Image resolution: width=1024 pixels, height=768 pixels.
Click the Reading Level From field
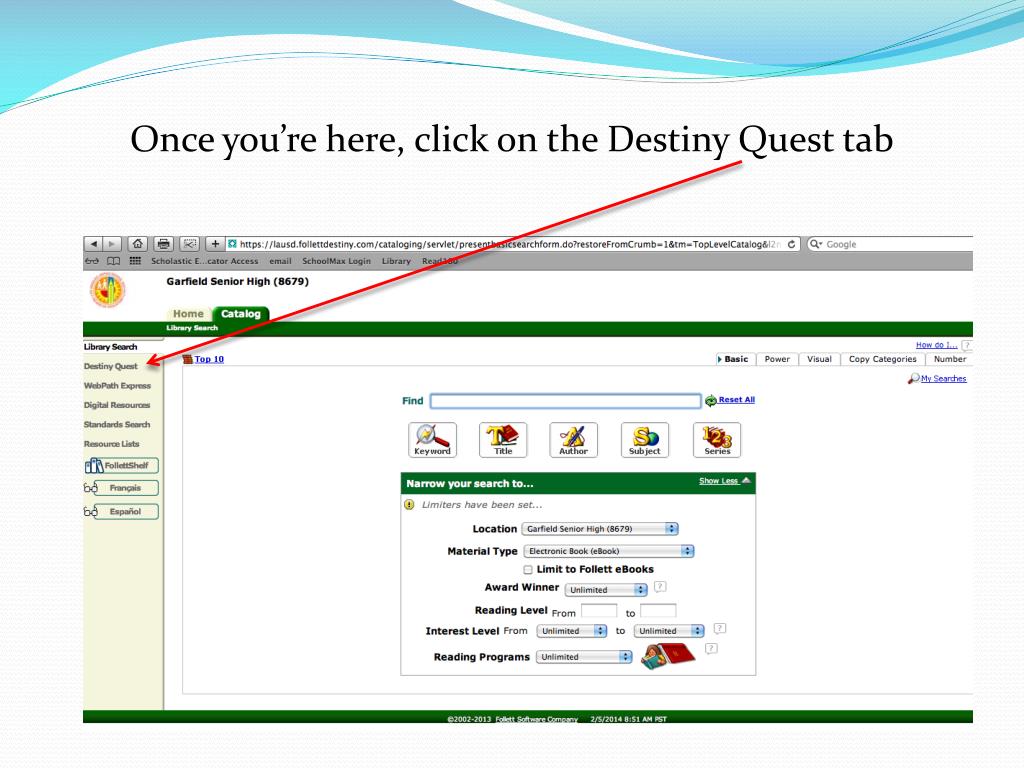[x=599, y=611]
